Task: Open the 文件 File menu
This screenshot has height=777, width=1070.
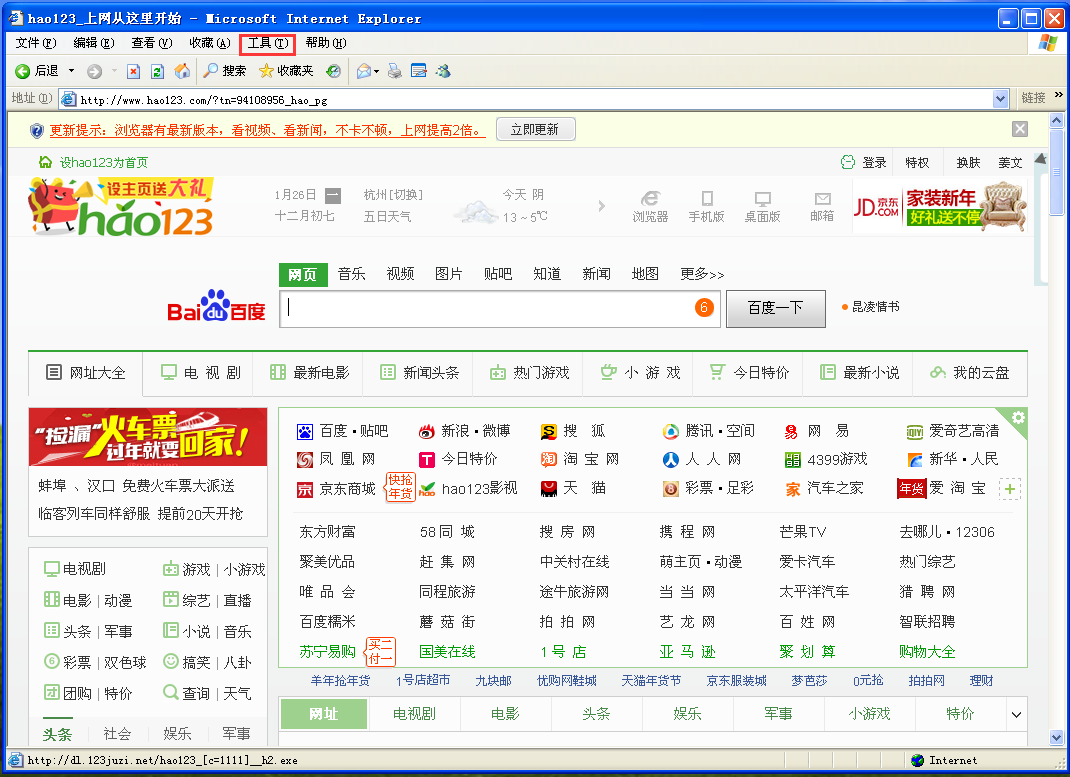Action: point(36,43)
